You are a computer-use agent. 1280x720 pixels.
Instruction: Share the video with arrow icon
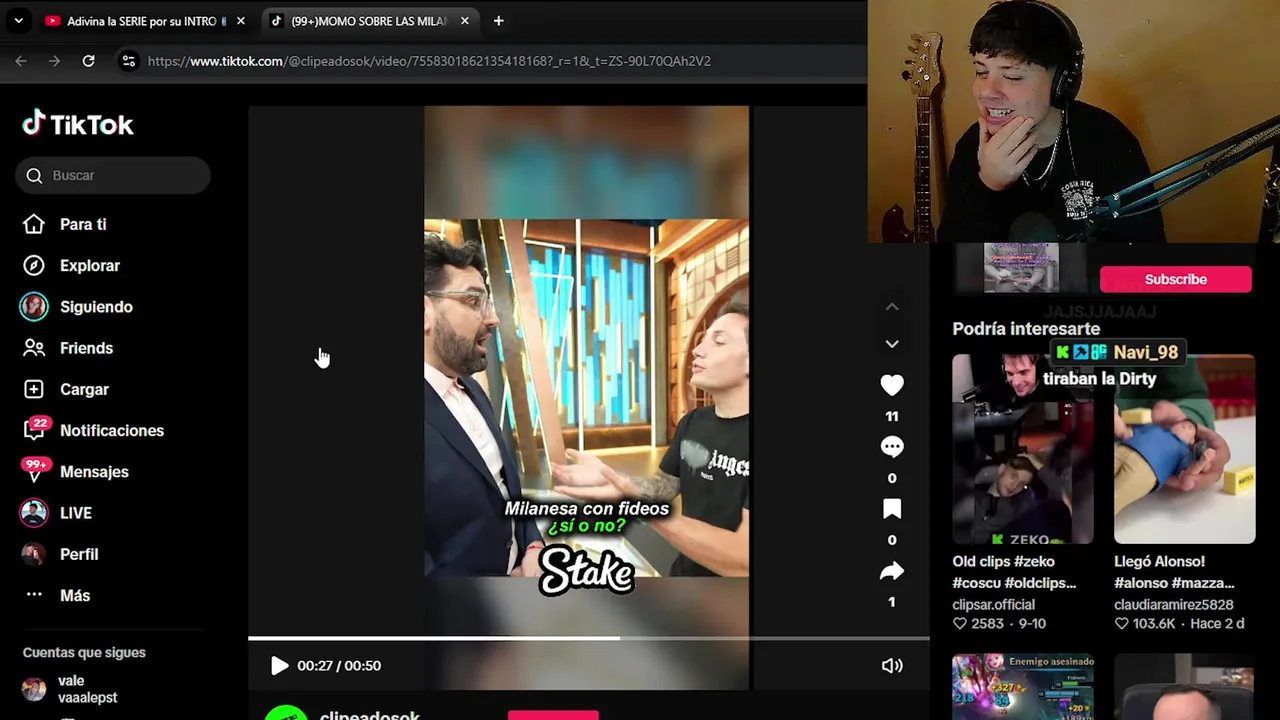point(892,571)
